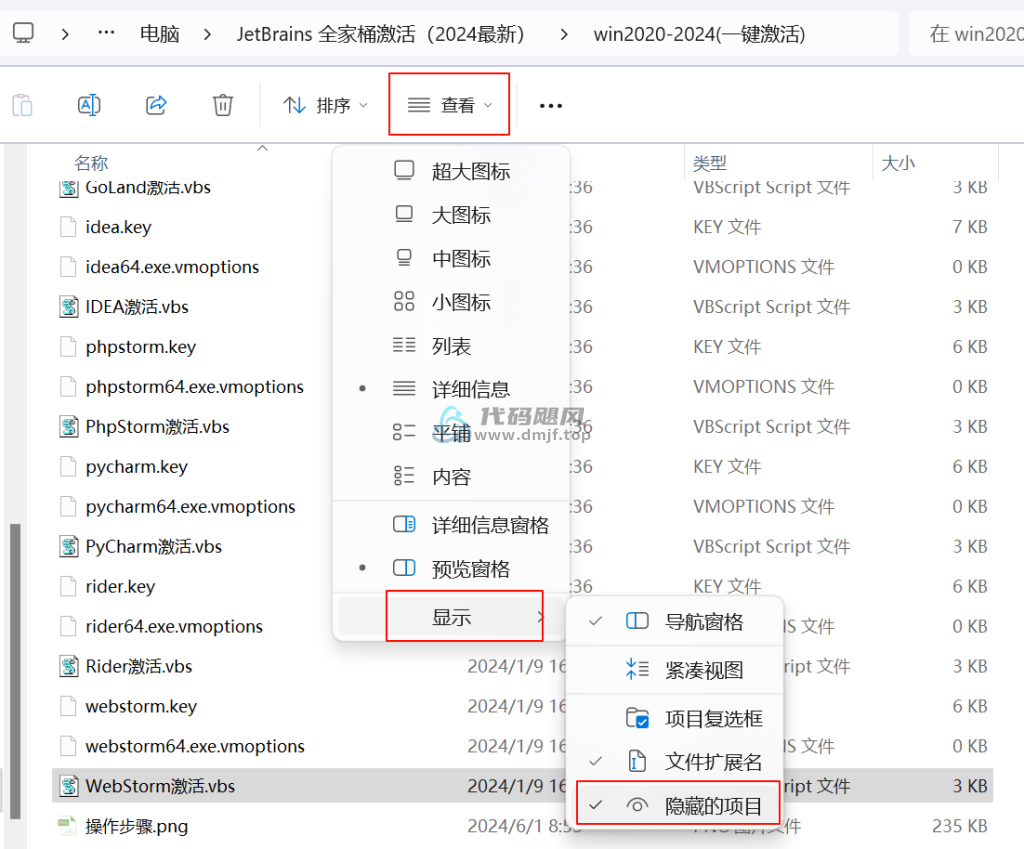Select 列表 view option
This screenshot has width=1024, height=849.
point(451,346)
